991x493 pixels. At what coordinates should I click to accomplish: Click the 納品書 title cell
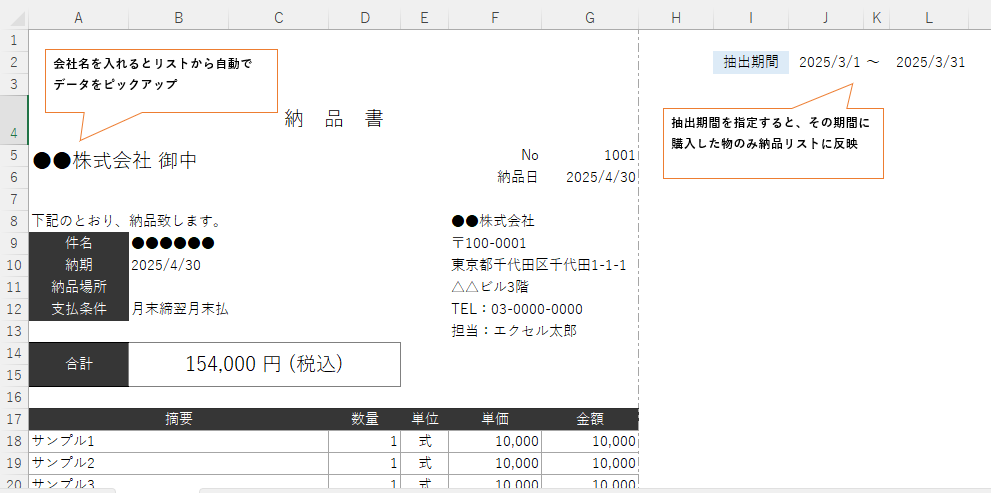(x=334, y=119)
